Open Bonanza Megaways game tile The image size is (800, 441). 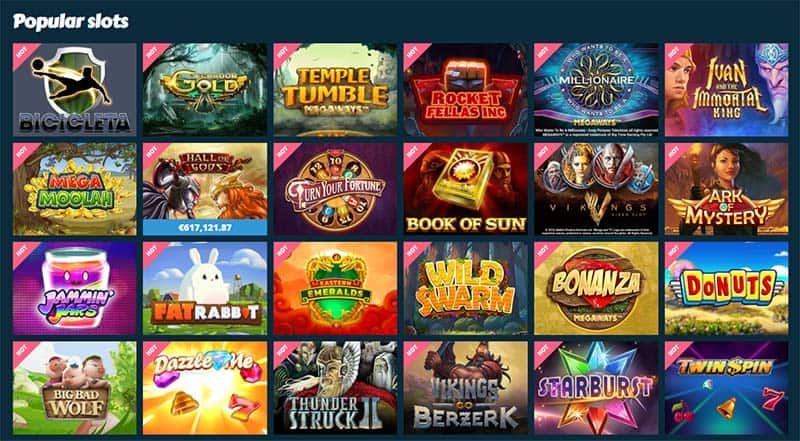click(596, 288)
